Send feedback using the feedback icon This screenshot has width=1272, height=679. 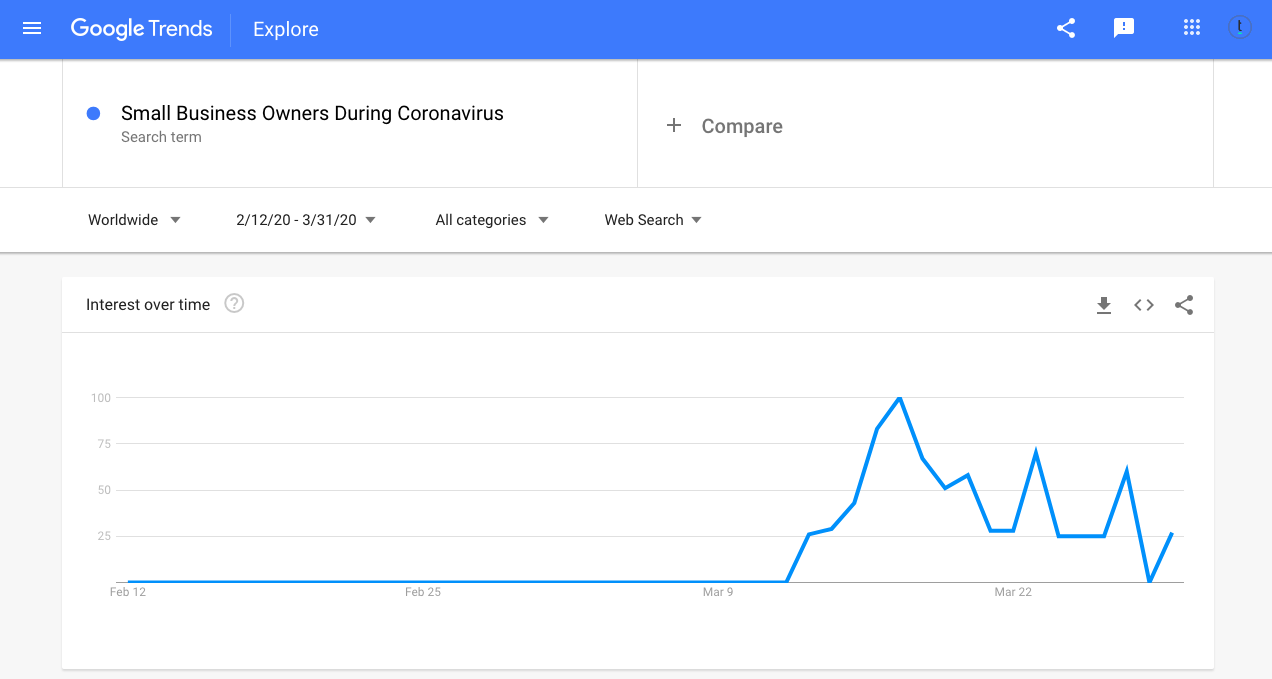[x=1124, y=28]
